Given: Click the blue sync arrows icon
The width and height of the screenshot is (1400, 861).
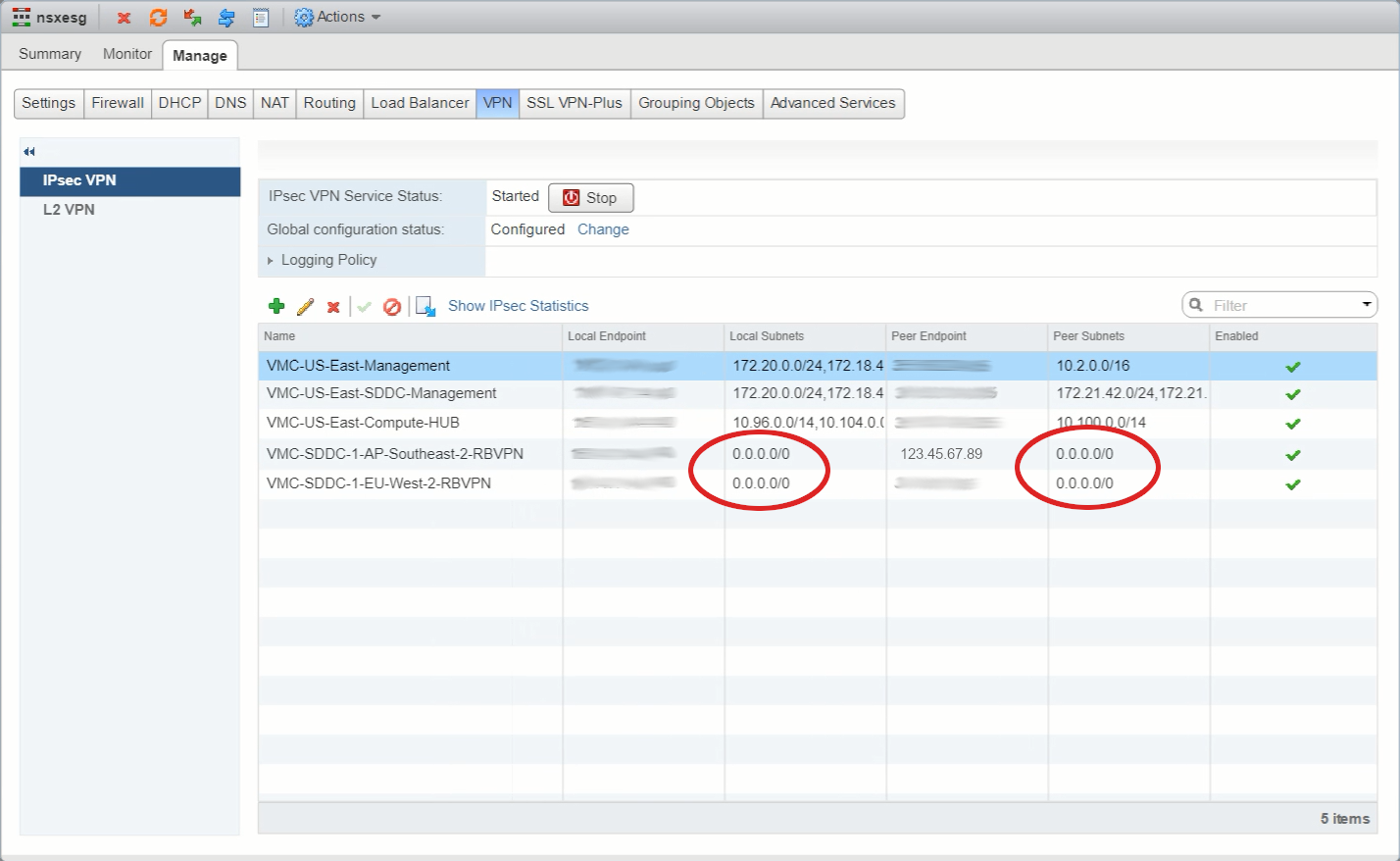Looking at the screenshot, I should click(226, 18).
